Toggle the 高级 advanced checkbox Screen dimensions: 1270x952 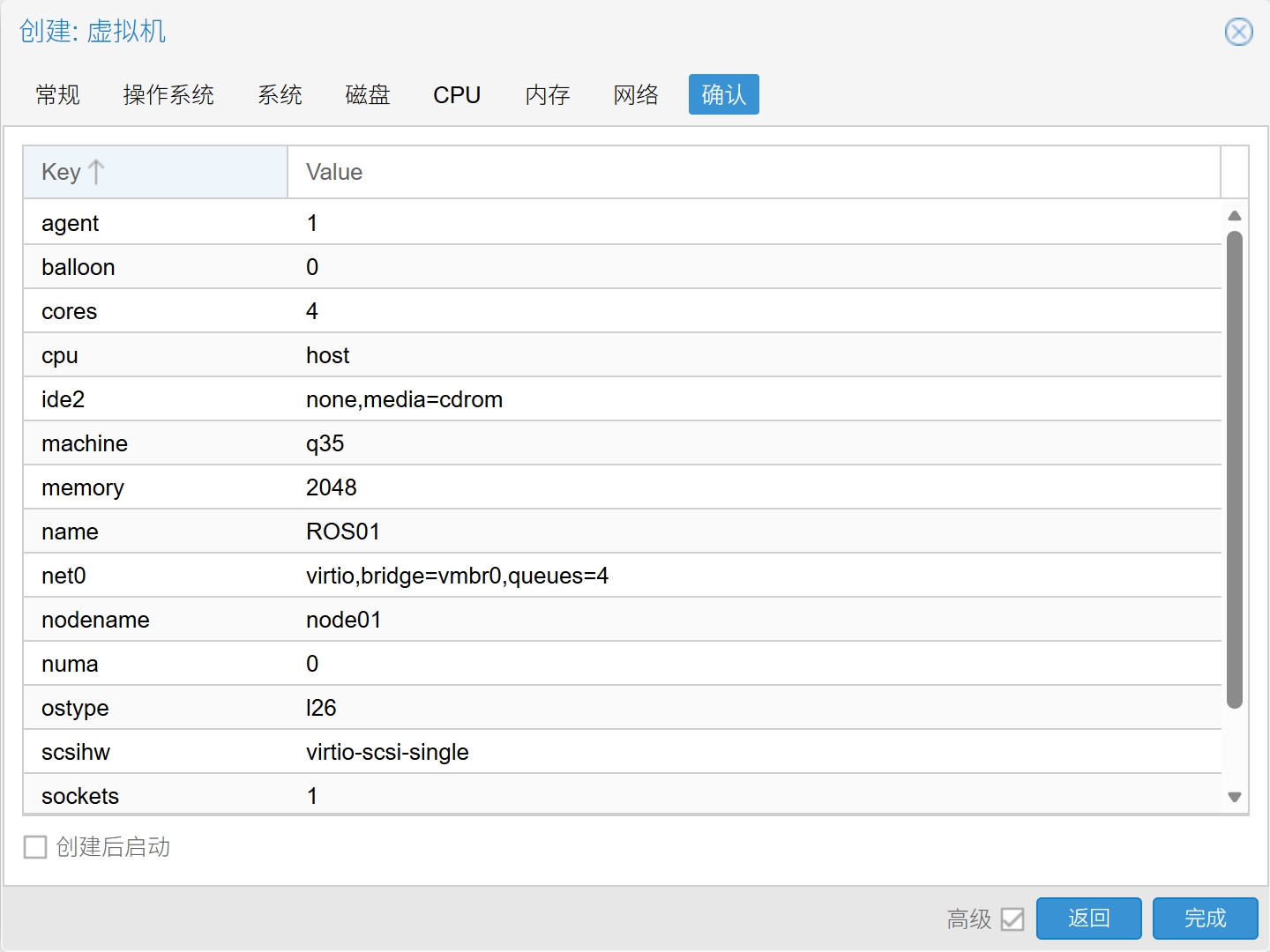[x=1012, y=919]
